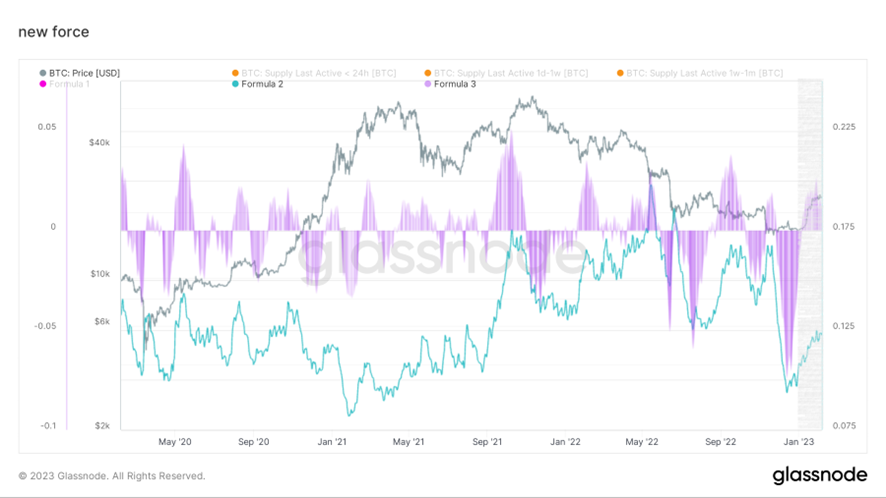Click the $40k price axis label
Viewport: 886px width, 498px height.
(99, 143)
